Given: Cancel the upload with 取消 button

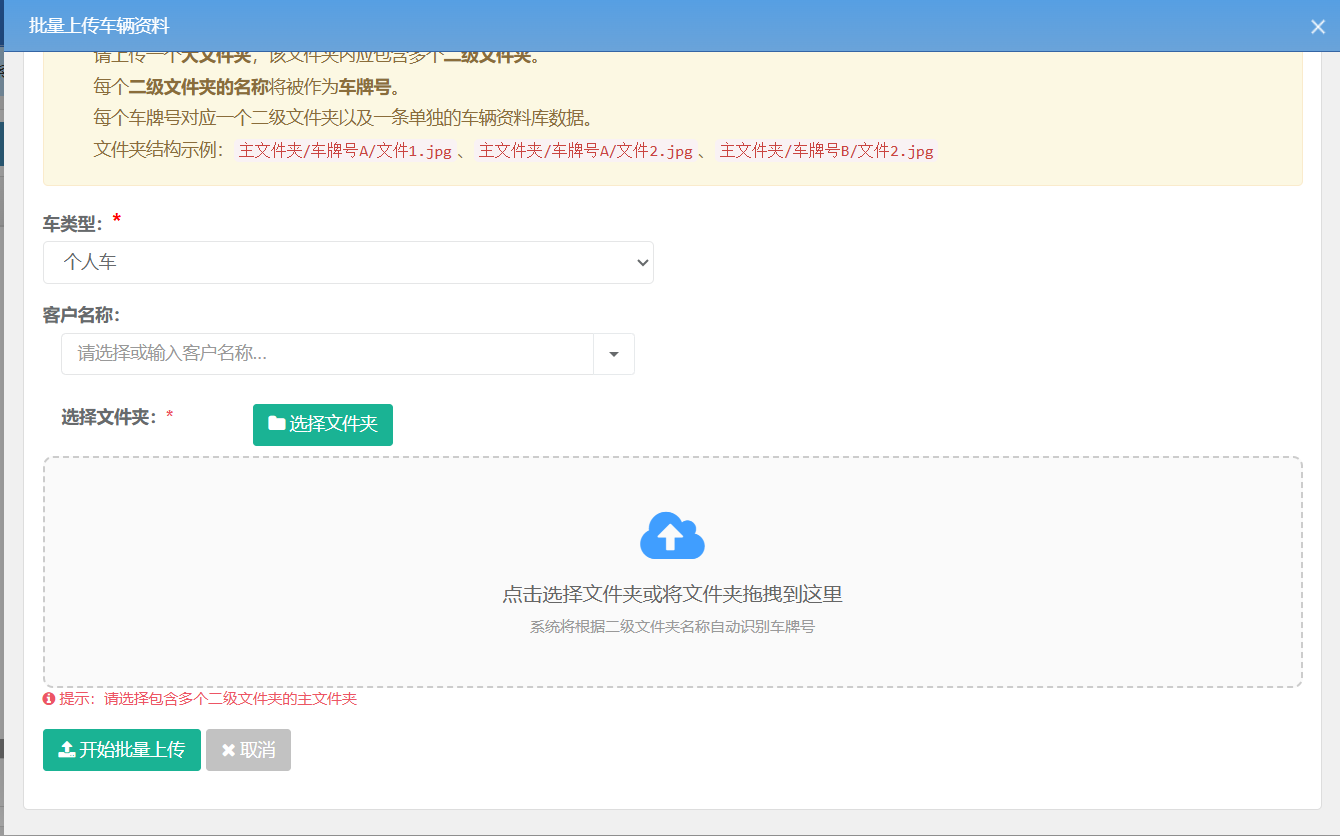Looking at the screenshot, I should [x=247, y=750].
